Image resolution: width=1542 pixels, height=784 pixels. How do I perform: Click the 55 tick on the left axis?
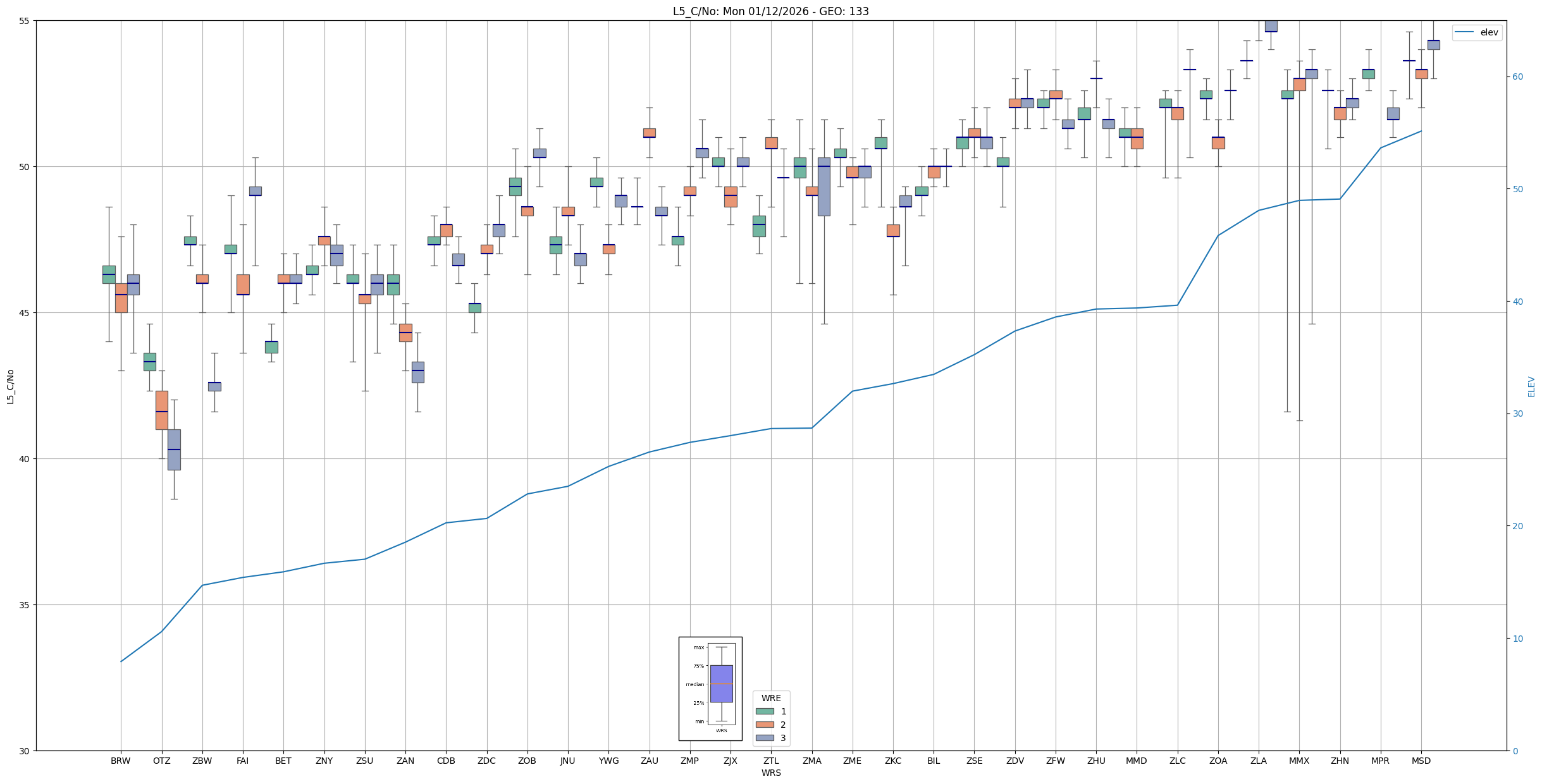25,21
